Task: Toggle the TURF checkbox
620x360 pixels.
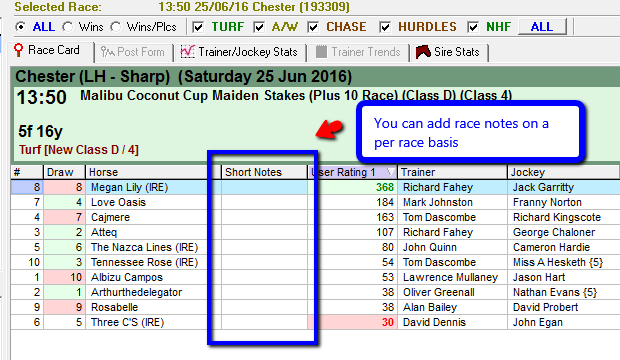Action: 198,27
